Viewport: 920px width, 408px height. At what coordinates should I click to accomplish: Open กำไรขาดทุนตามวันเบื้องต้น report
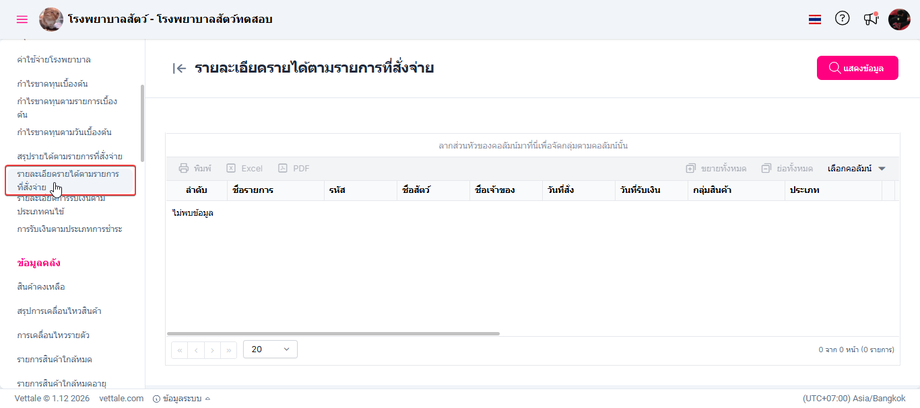65,131
